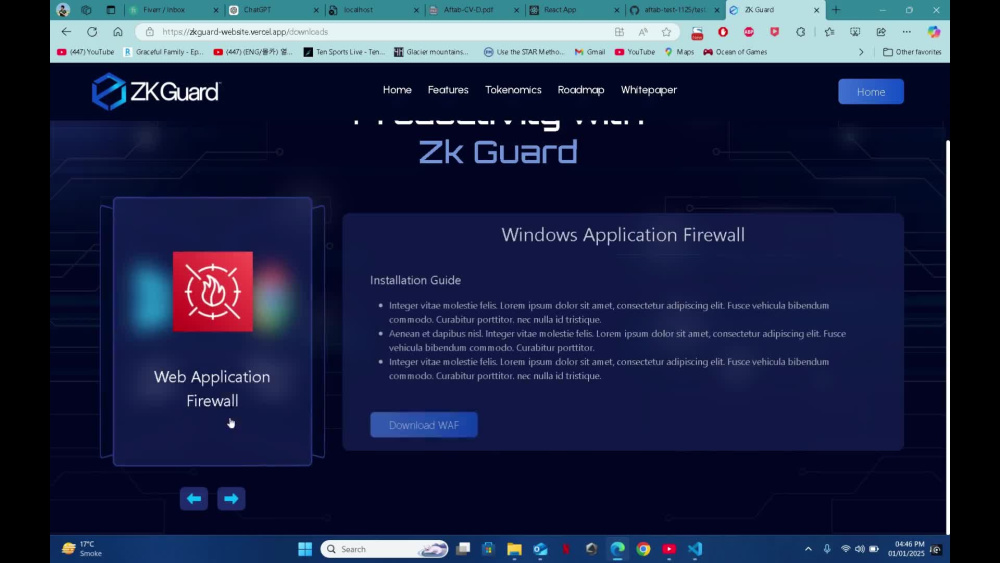Open Tokenomics navigation link
1000x563 pixels.
click(513, 90)
